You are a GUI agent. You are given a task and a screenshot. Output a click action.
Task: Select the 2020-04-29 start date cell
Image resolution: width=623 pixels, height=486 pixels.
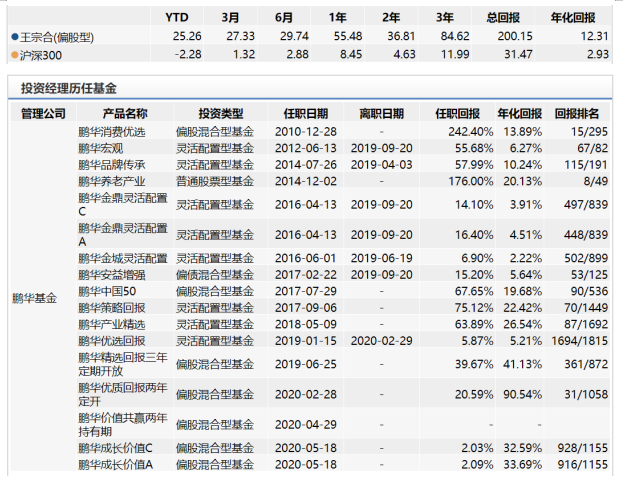(x=306, y=424)
